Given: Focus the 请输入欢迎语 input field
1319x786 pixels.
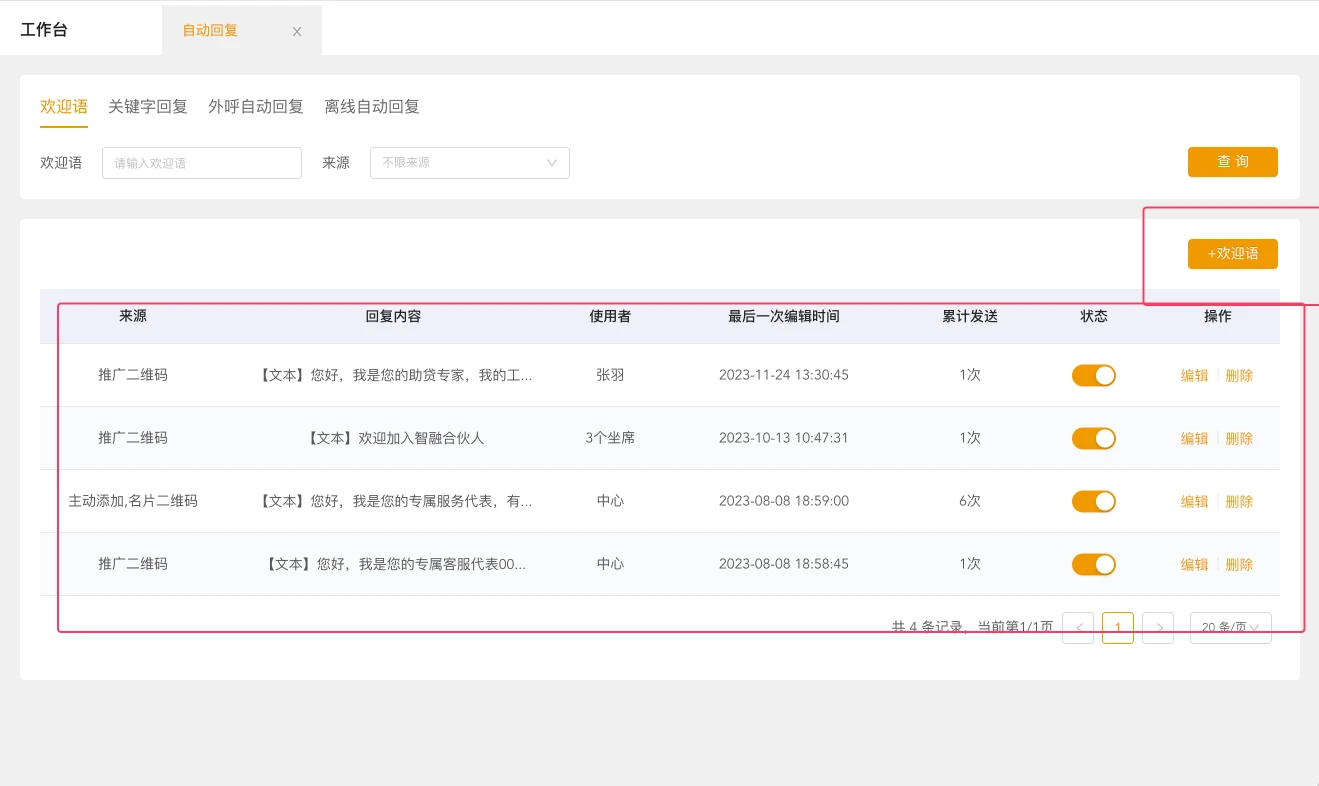Looking at the screenshot, I should click(202, 163).
